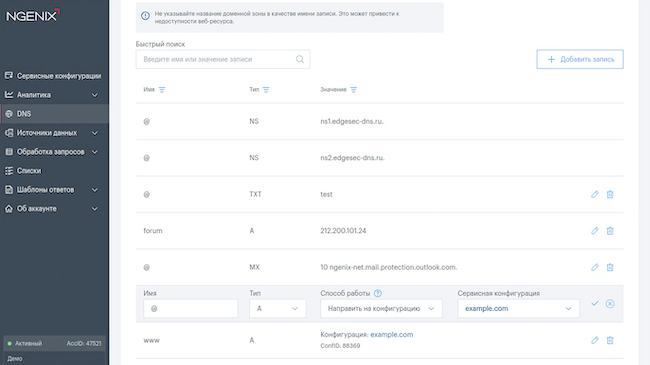Edit the MX record with pencil icon
This screenshot has width=650, height=365.
tap(595, 267)
